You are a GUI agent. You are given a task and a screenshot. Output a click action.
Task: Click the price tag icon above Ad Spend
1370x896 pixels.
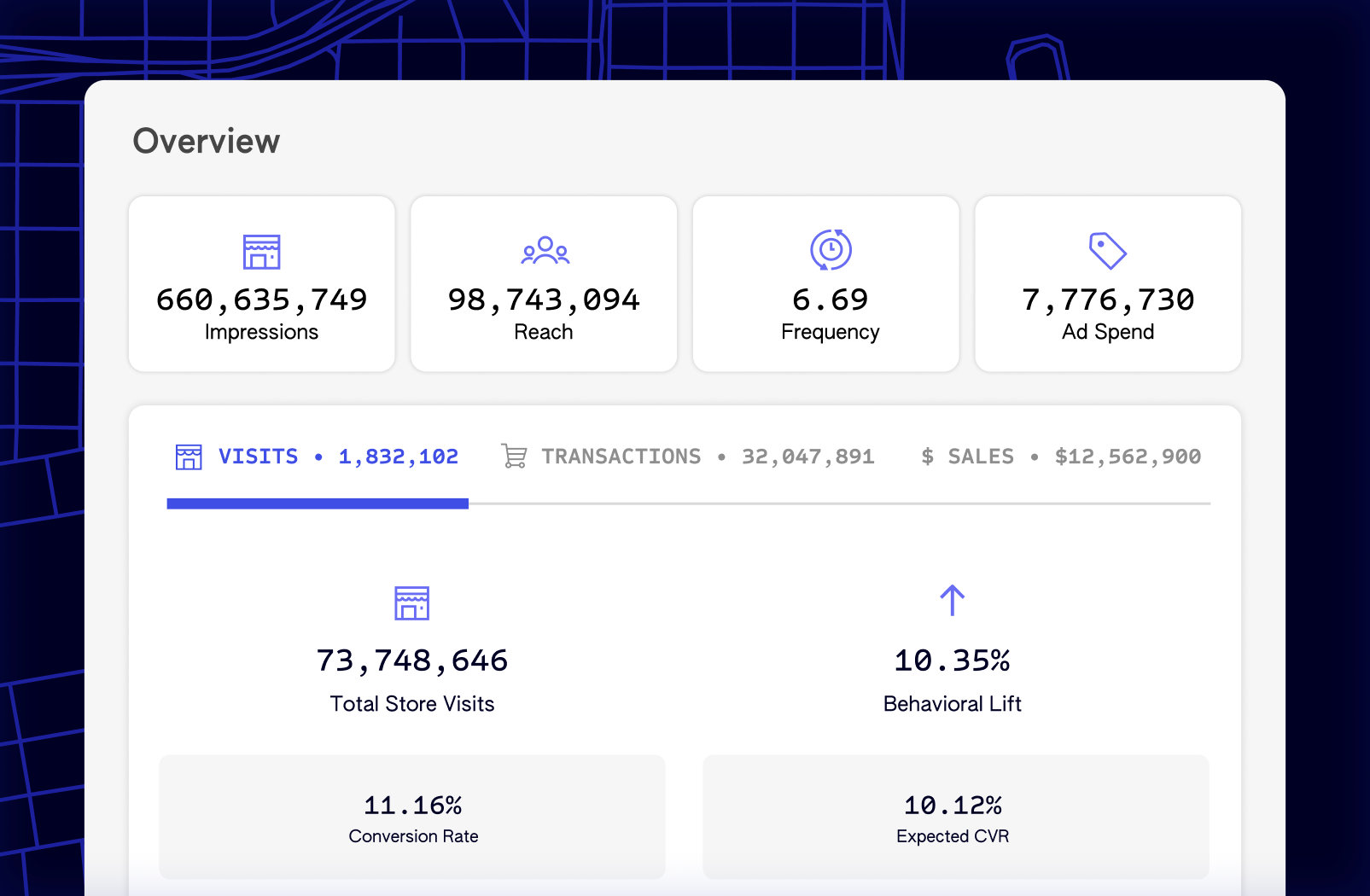(1107, 251)
